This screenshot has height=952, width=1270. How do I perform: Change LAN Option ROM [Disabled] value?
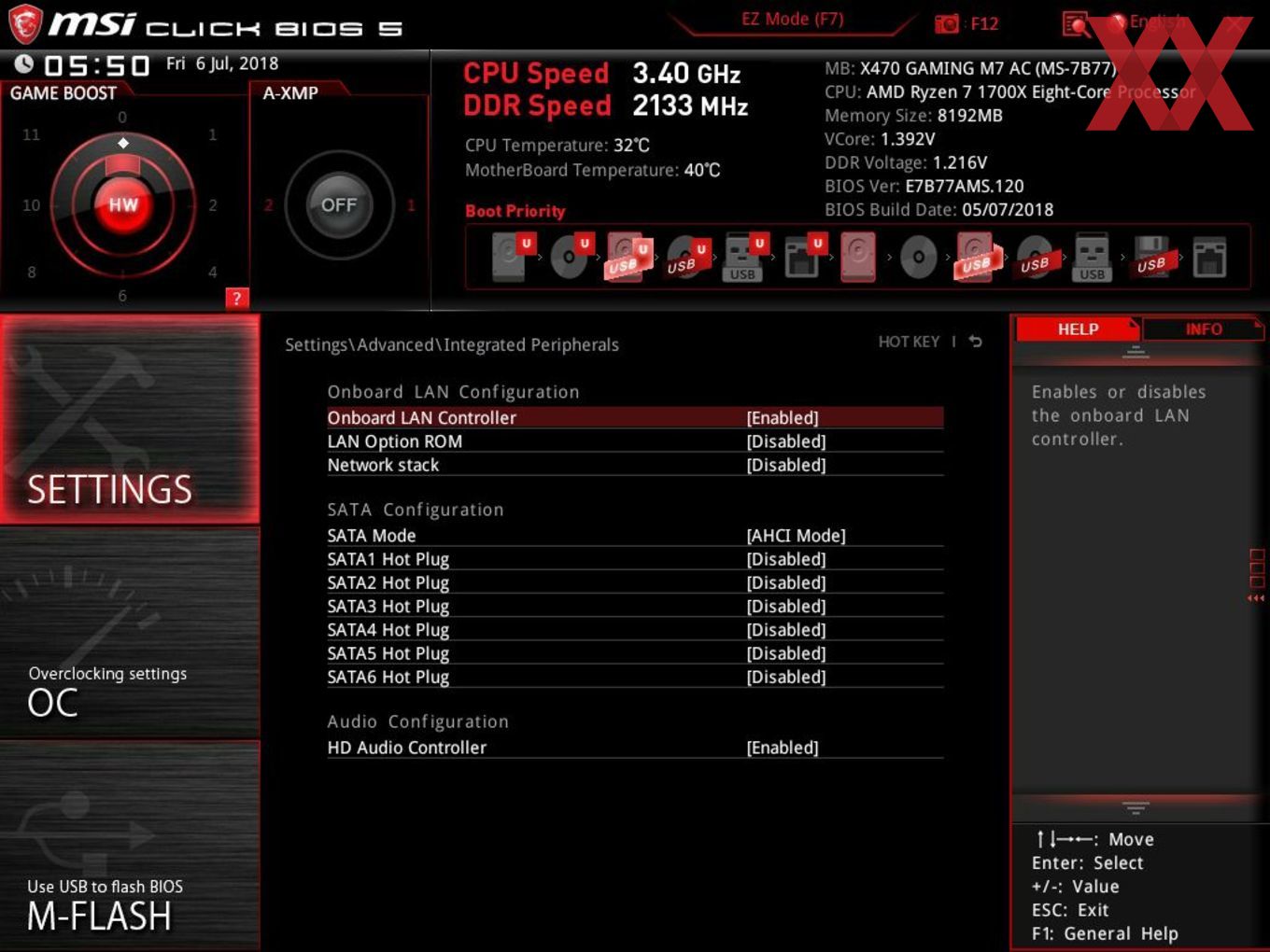(x=786, y=441)
